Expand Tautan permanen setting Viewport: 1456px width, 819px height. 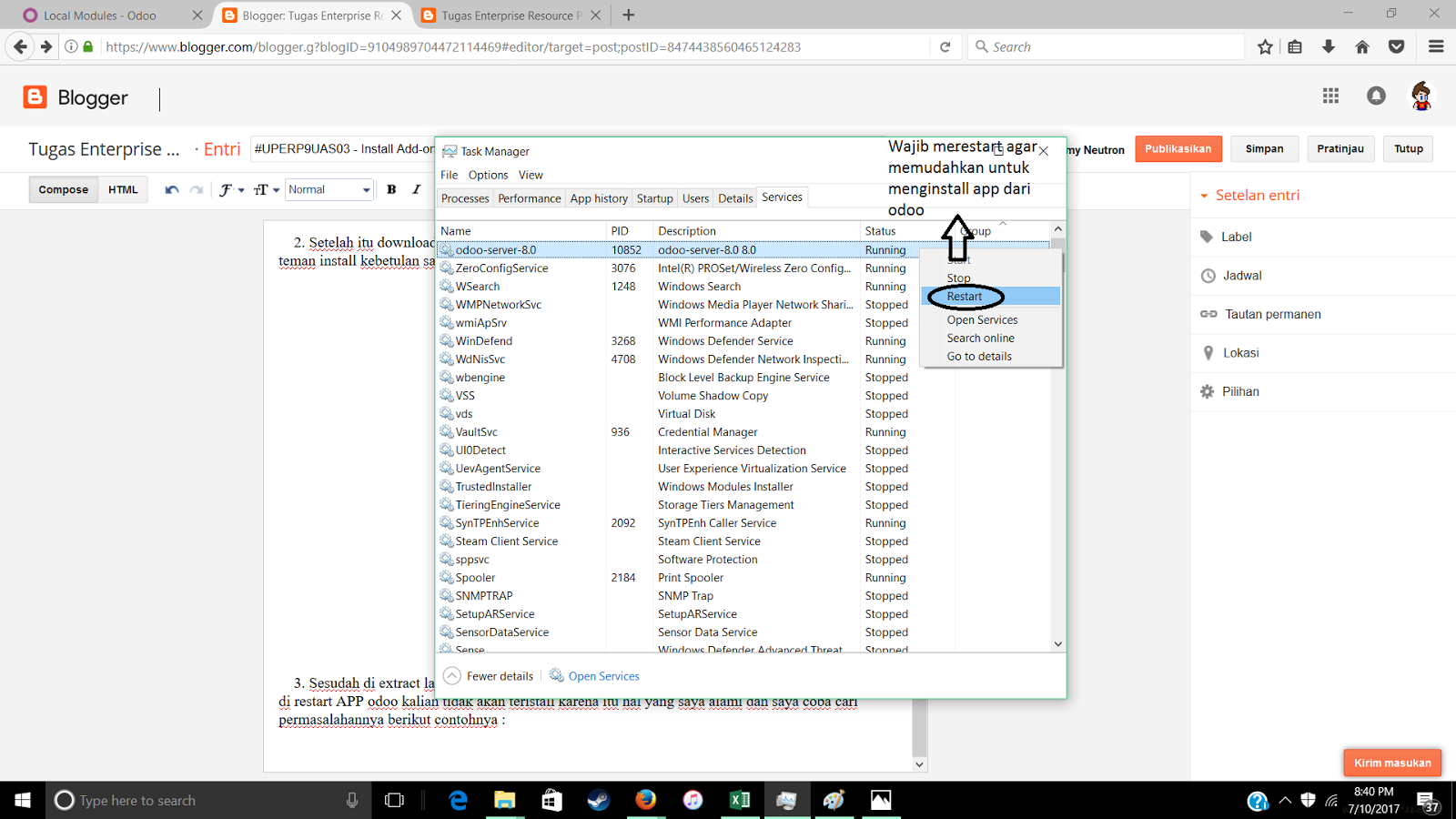[1272, 314]
